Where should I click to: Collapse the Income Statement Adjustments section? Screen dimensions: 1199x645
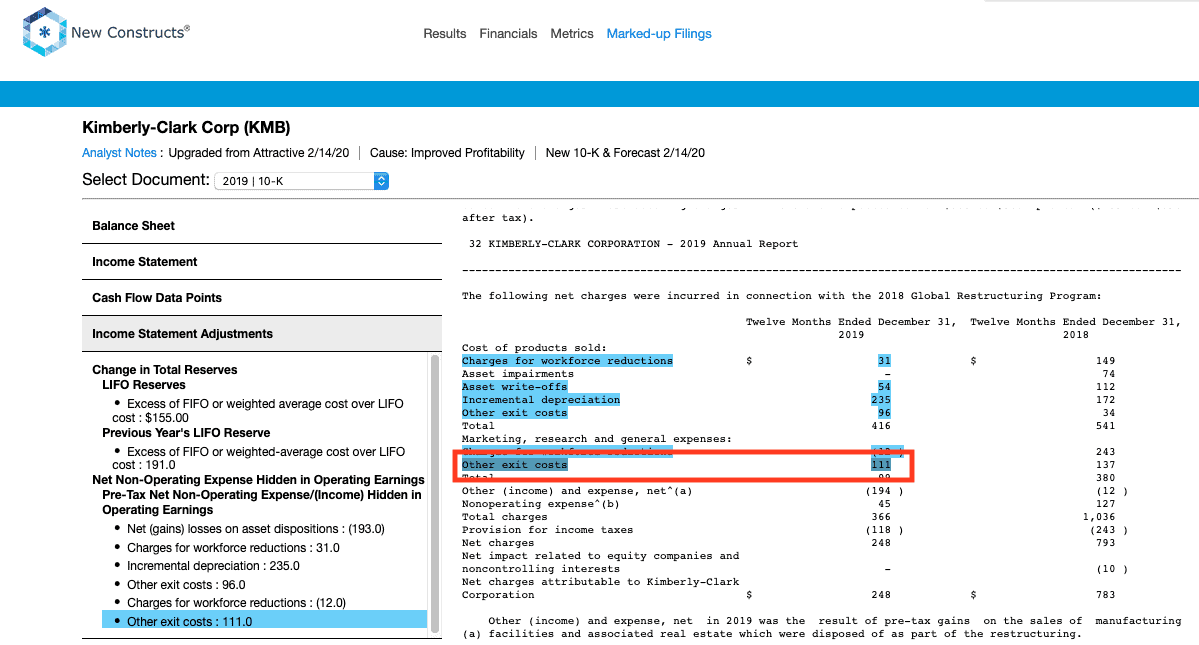[x=262, y=334]
